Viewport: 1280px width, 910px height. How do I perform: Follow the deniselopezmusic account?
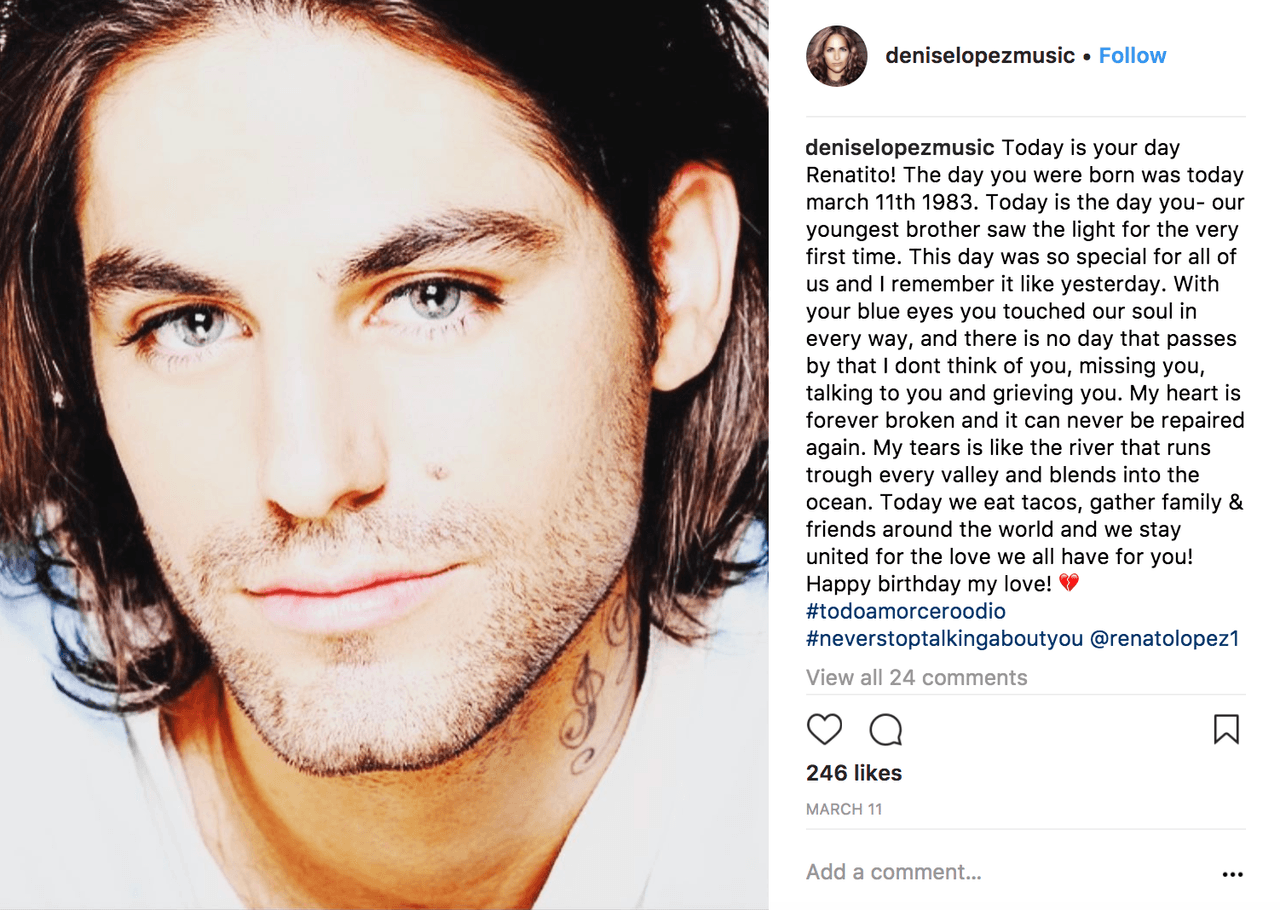(1132, 56)
